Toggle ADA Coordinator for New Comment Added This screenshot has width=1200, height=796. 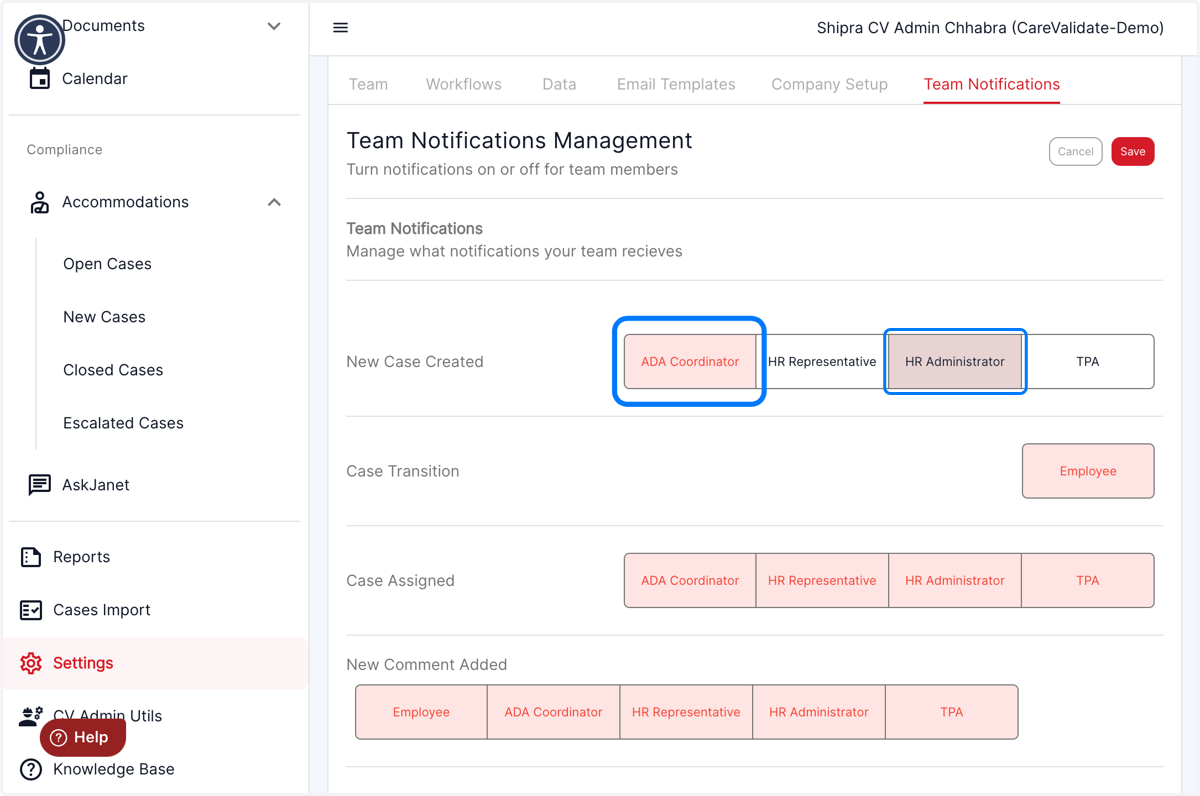tap(553, 712)
